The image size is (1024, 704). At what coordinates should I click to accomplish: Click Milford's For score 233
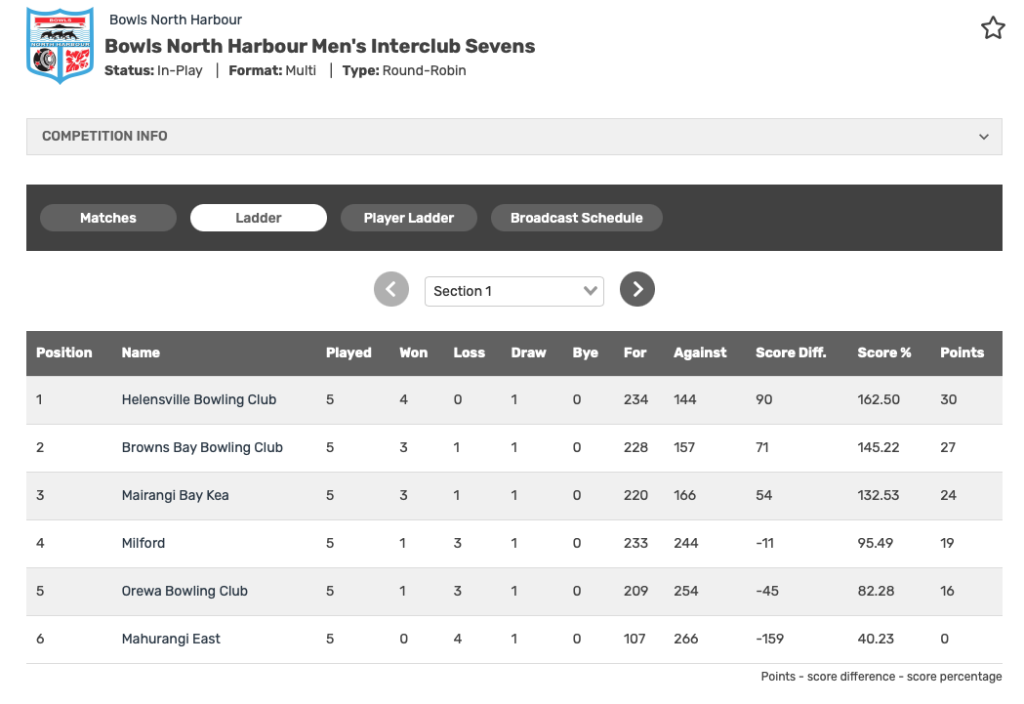(x=635, y=543)
